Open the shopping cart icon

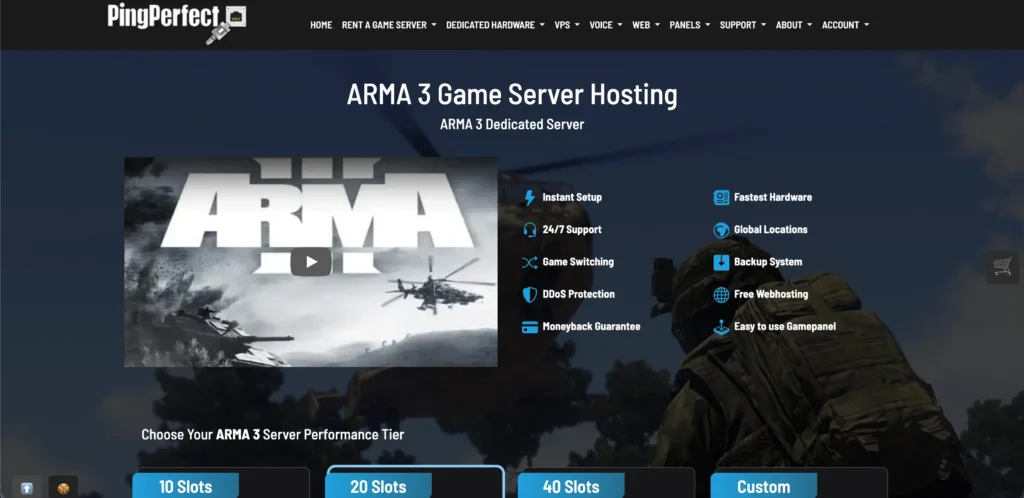coord(1002,267)
